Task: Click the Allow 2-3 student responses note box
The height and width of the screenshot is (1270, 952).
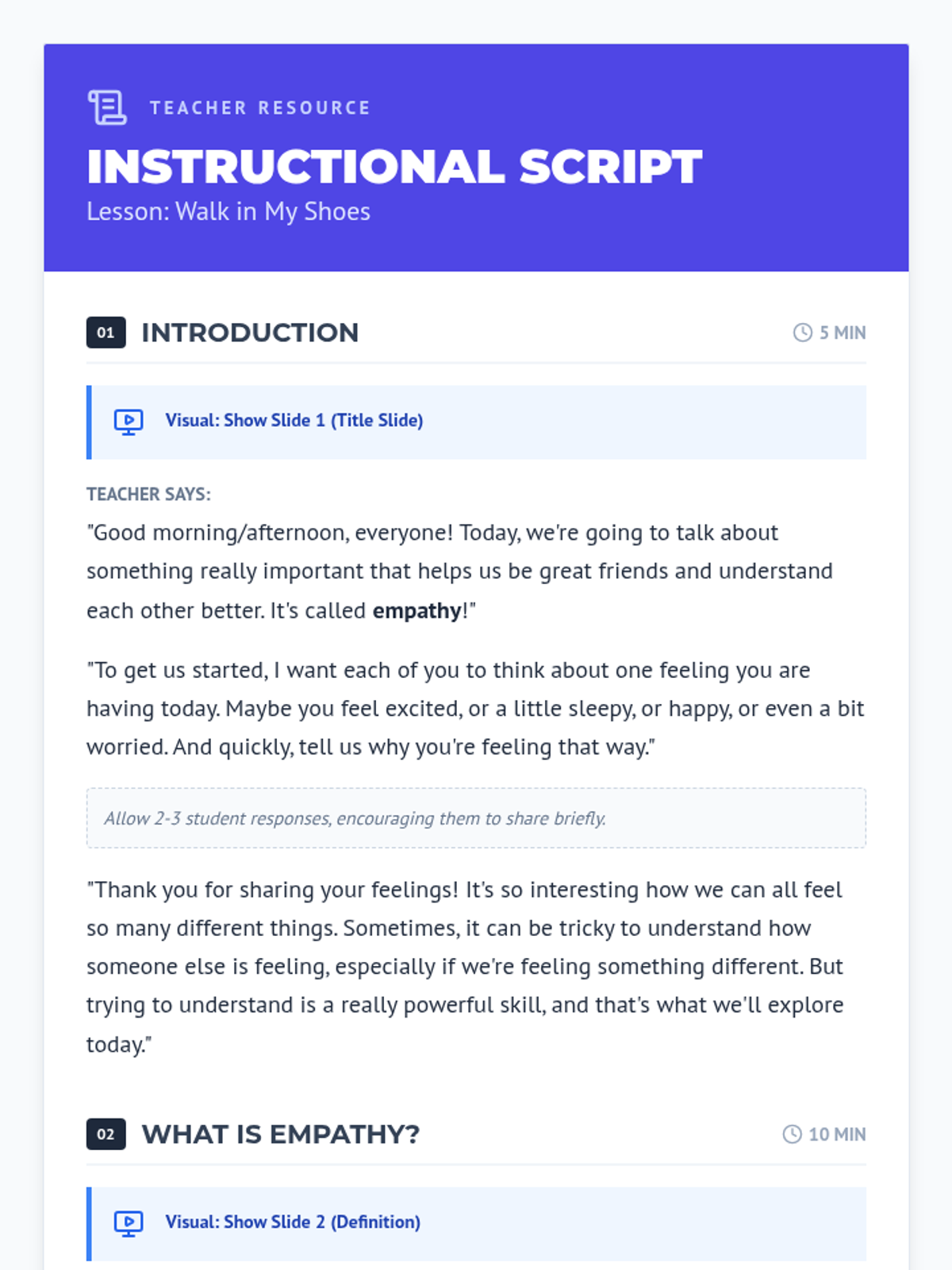Action: click(476, 818)
